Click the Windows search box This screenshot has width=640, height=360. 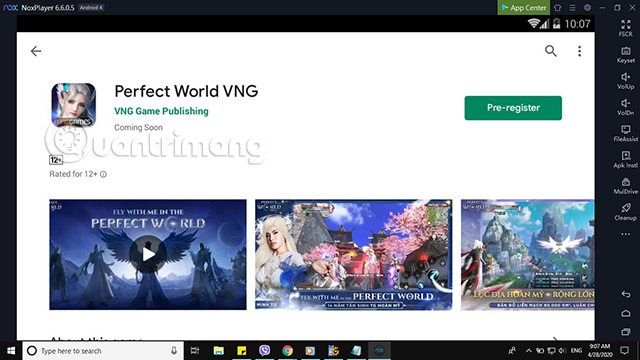point(103,351)
